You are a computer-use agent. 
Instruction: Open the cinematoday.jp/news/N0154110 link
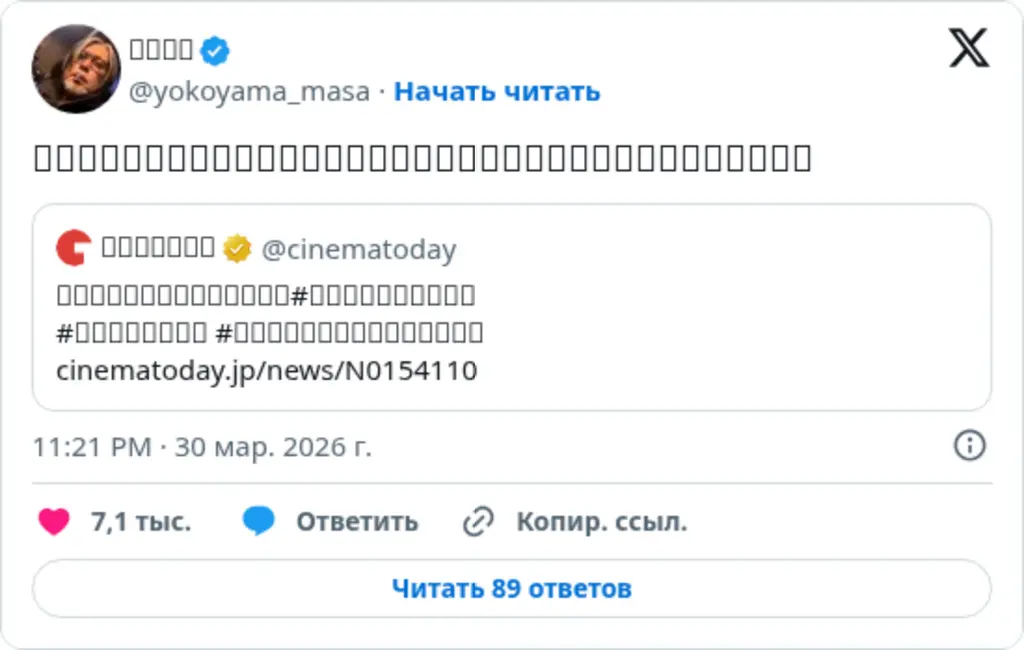point(267,371)
